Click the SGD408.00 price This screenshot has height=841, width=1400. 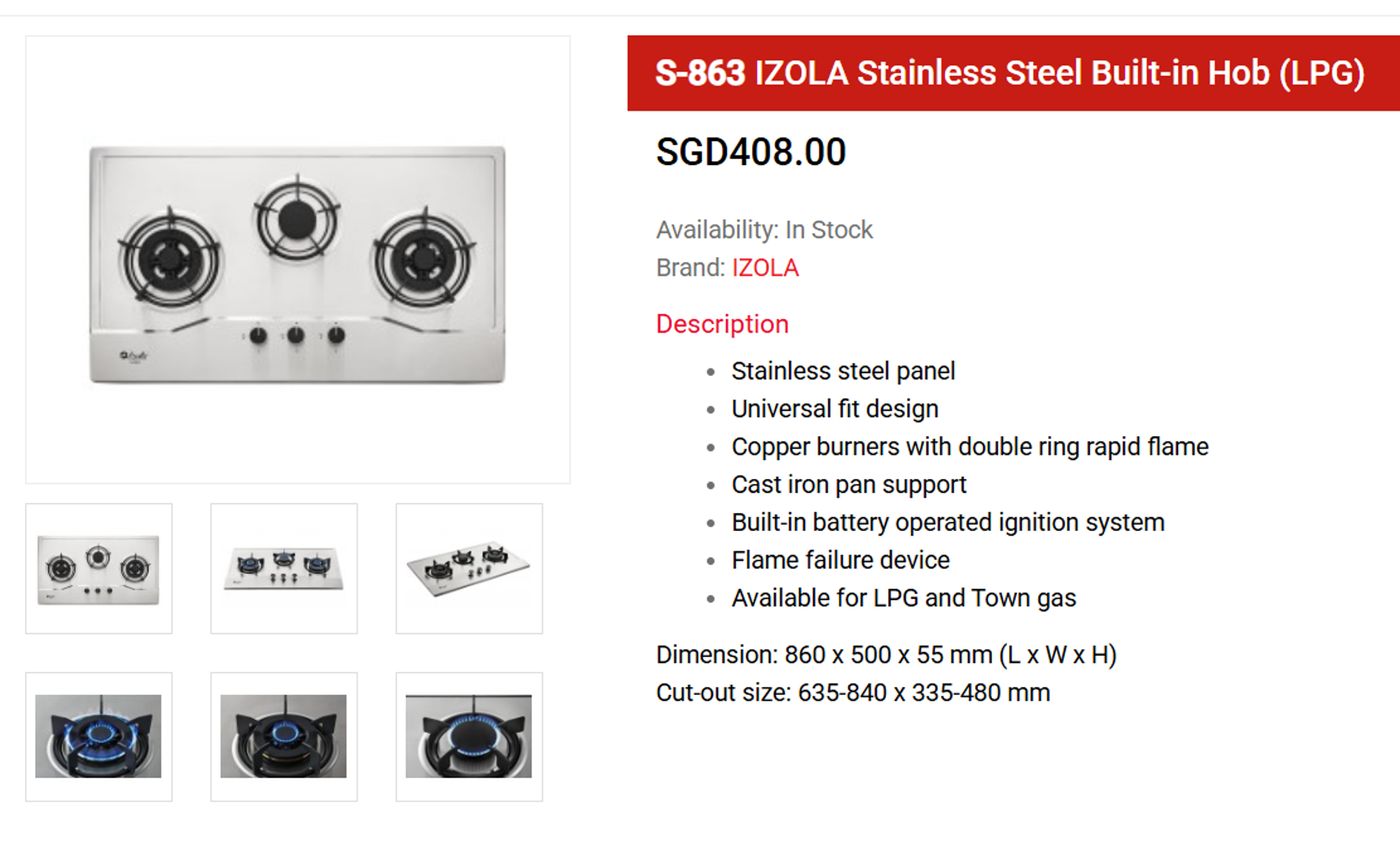click(x=751, y=152)
